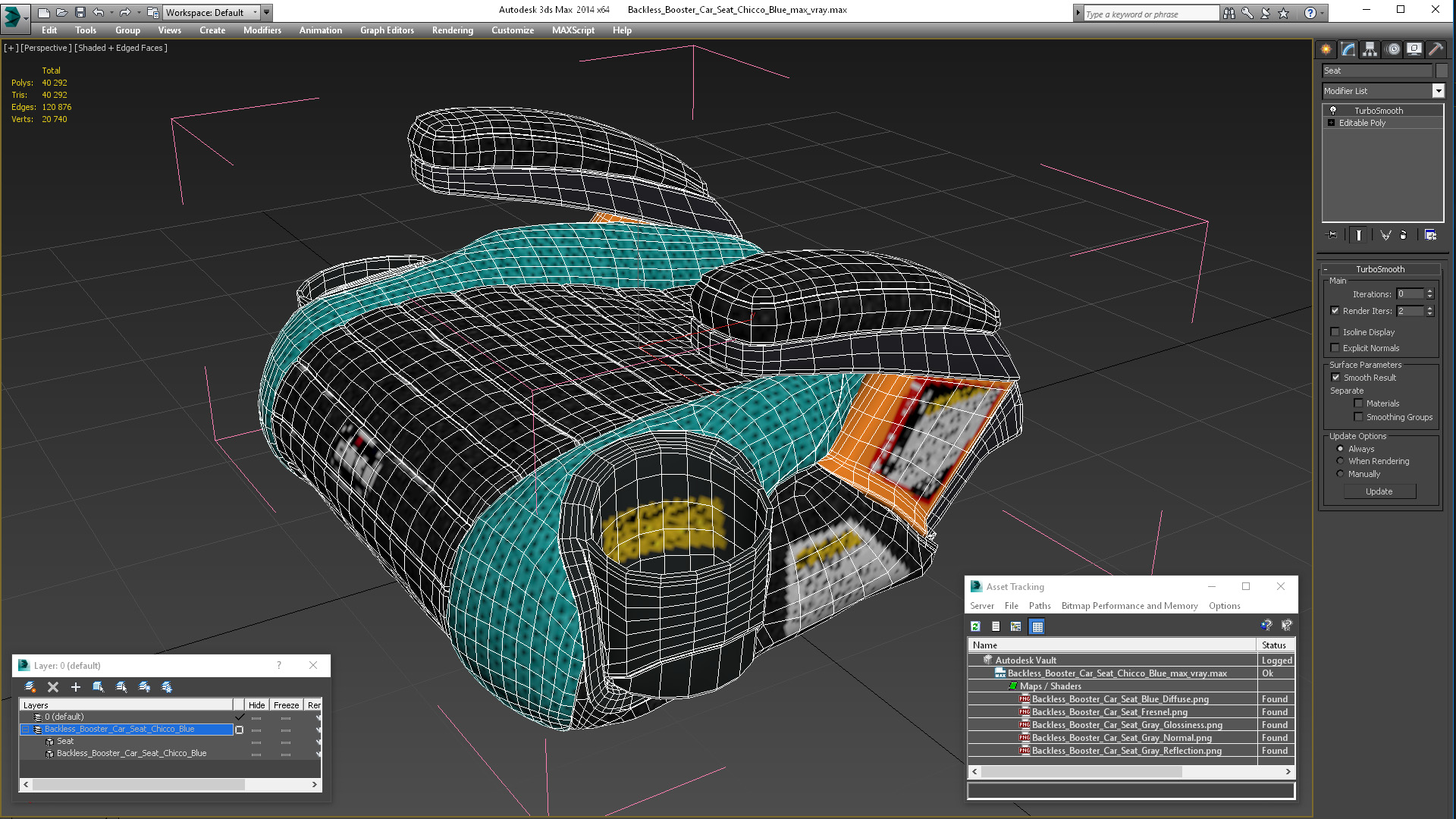The image size is (1456, 819).
Task: Click the list view icon in Asset Tracking
Action: point(996,626)
